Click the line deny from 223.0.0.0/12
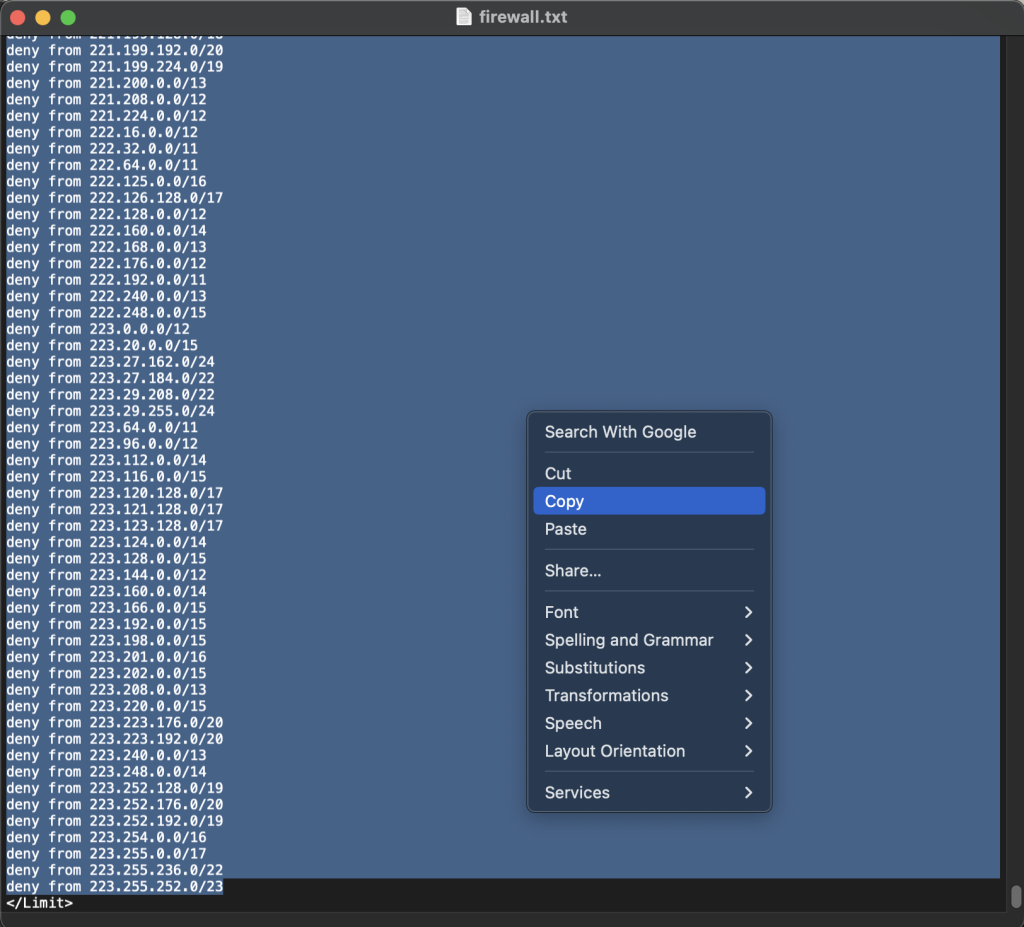 point(98,329)
